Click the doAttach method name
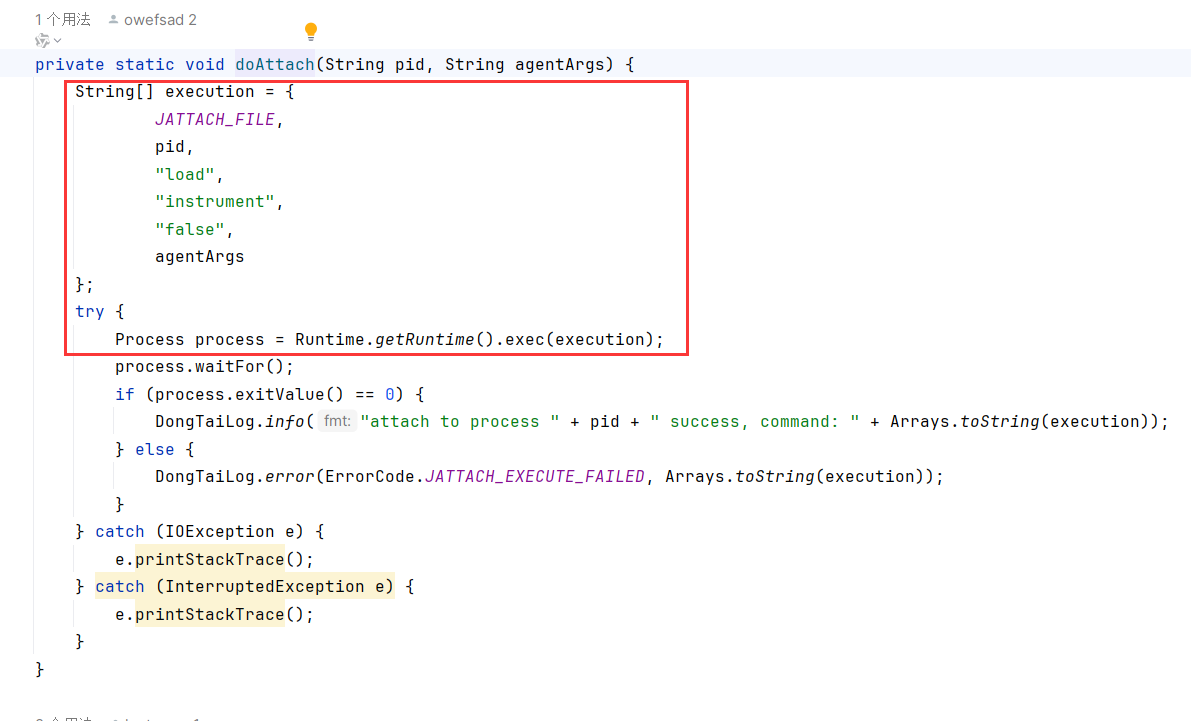 click(274, 64)
